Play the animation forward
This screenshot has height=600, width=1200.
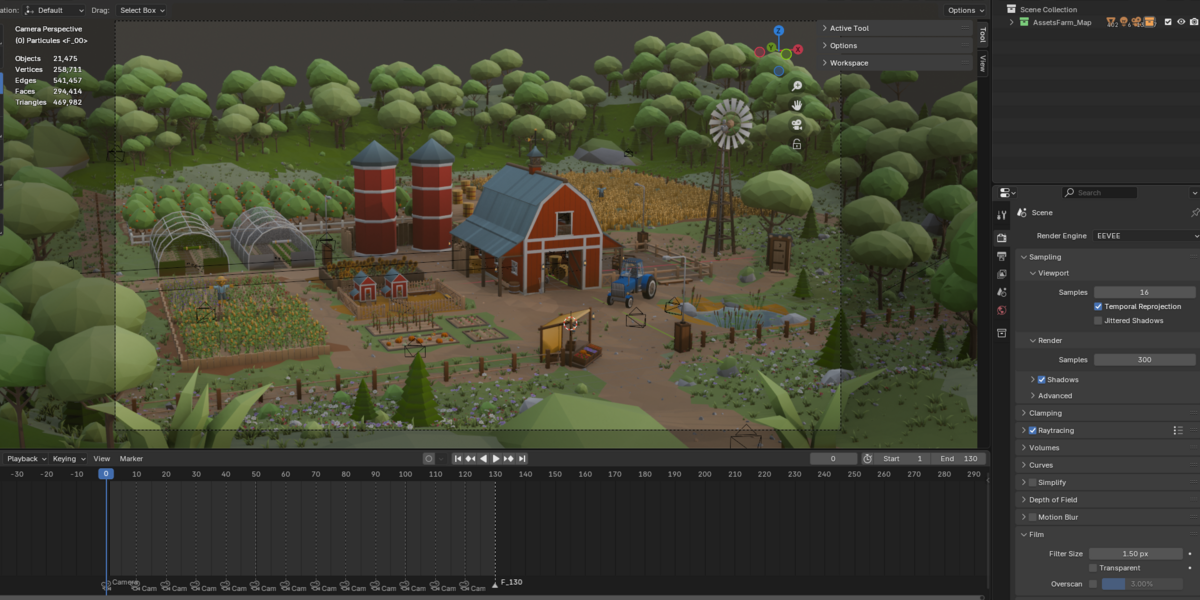coord(496,458)
